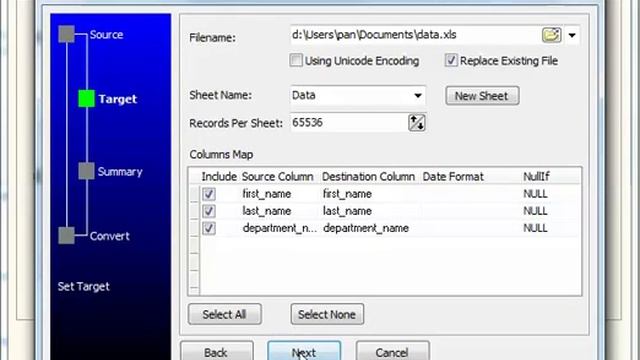Enable Using Unicode Encoding checkbox
640x360 pixels.
tap(296, 60)
